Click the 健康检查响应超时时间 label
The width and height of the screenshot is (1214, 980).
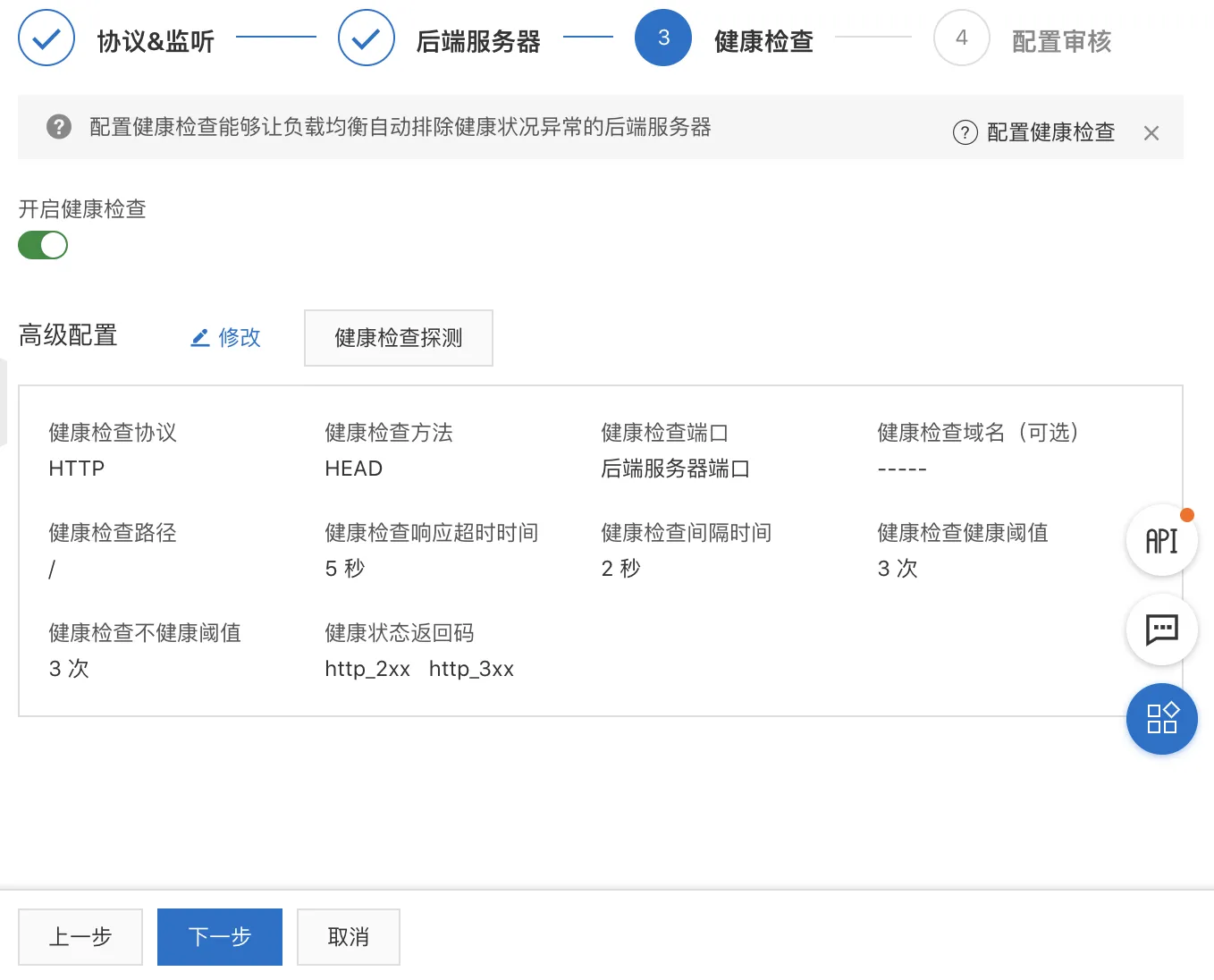[432, 533]
